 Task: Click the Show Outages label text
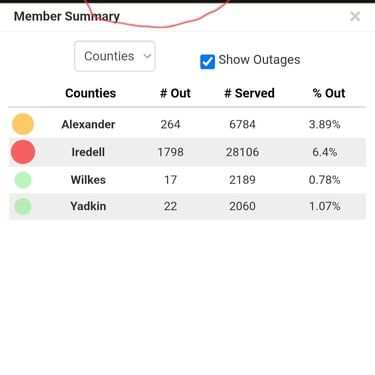click(x=259, y=60)
